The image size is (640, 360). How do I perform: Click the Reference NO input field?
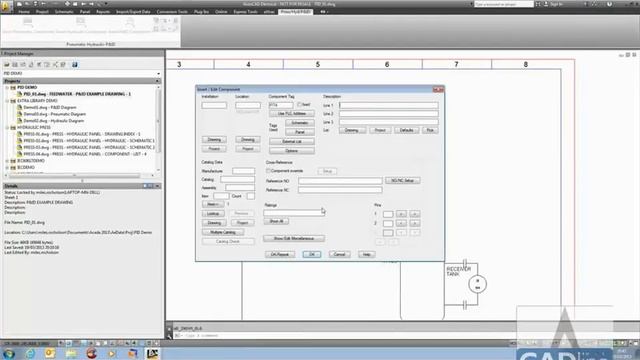[x=340, y=180]
